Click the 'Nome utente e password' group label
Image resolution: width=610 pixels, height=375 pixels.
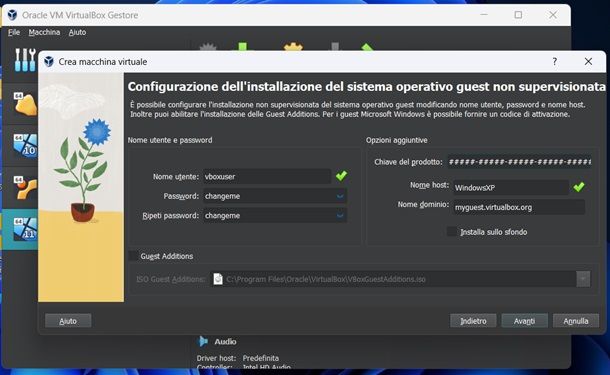coord(170,140)
